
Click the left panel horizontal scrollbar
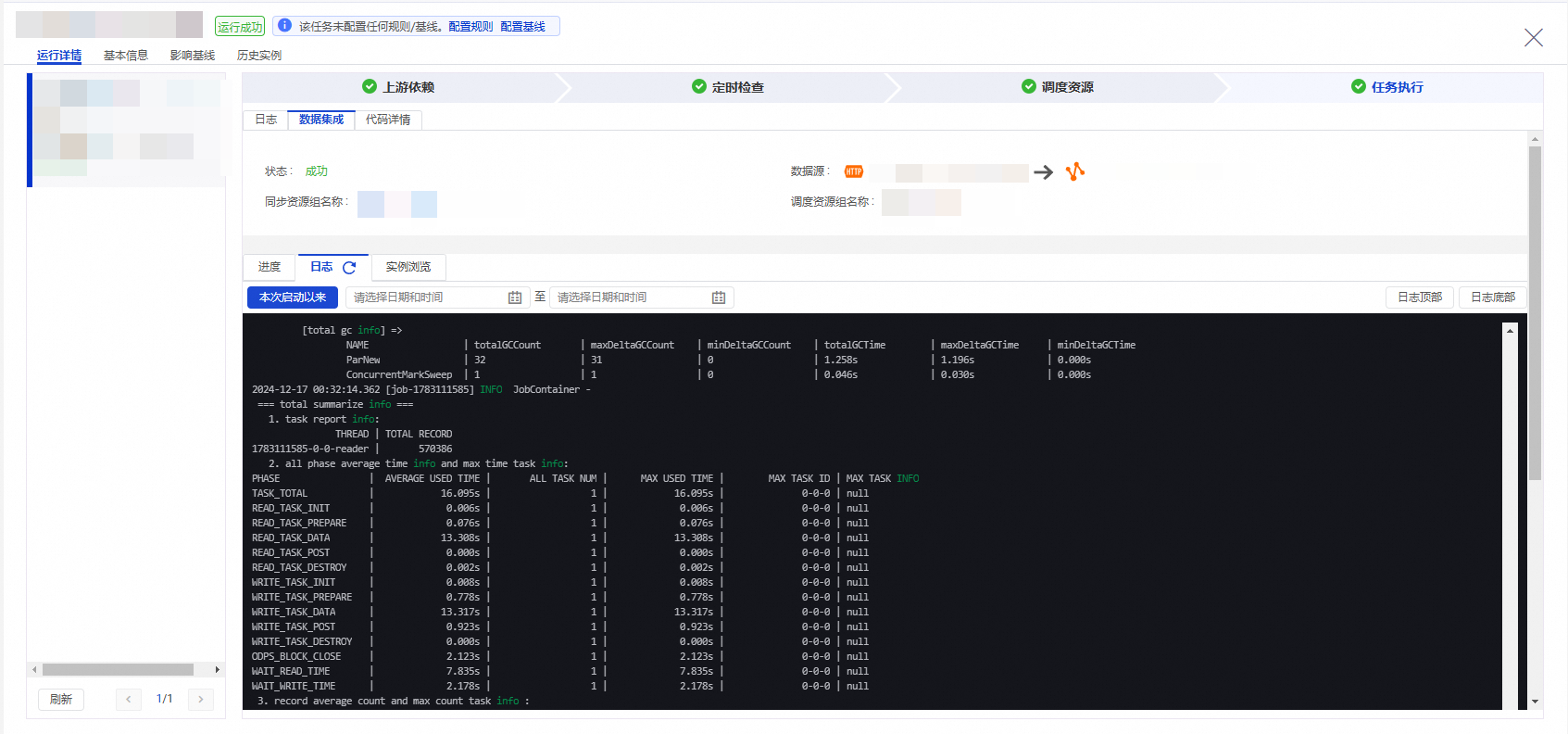[x=118, y=669]
